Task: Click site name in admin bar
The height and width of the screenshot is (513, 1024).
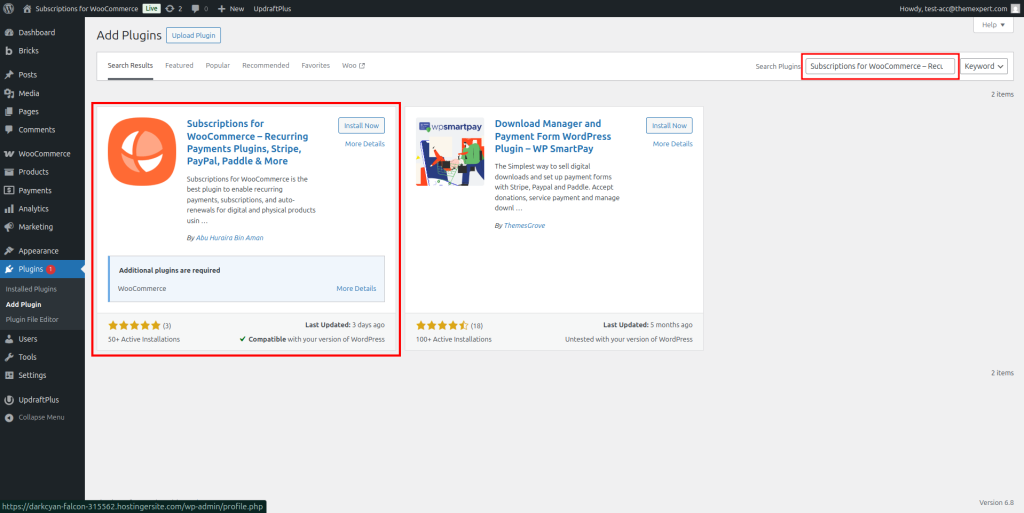Action: 86,8
